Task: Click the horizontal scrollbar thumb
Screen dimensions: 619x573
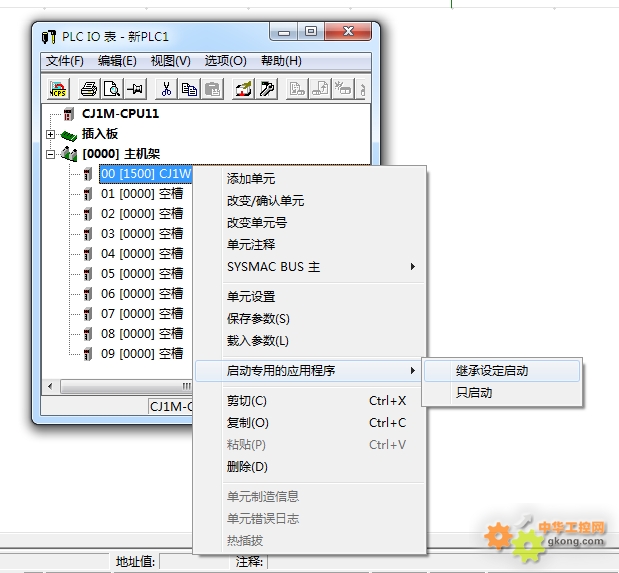Action: (x=126, y=386)
